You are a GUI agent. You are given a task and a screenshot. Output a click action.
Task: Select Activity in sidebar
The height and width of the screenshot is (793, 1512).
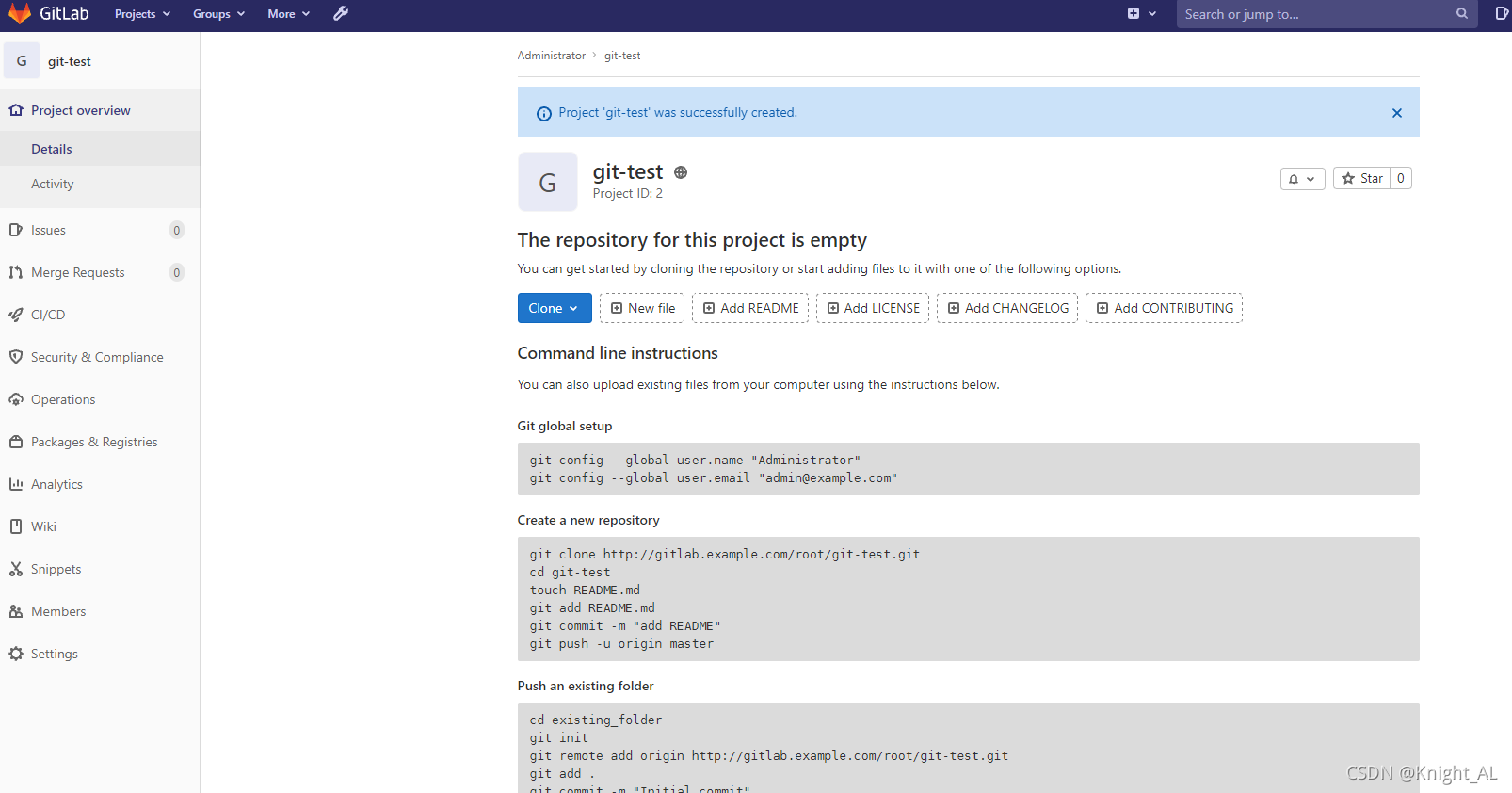tap(100, 184)
